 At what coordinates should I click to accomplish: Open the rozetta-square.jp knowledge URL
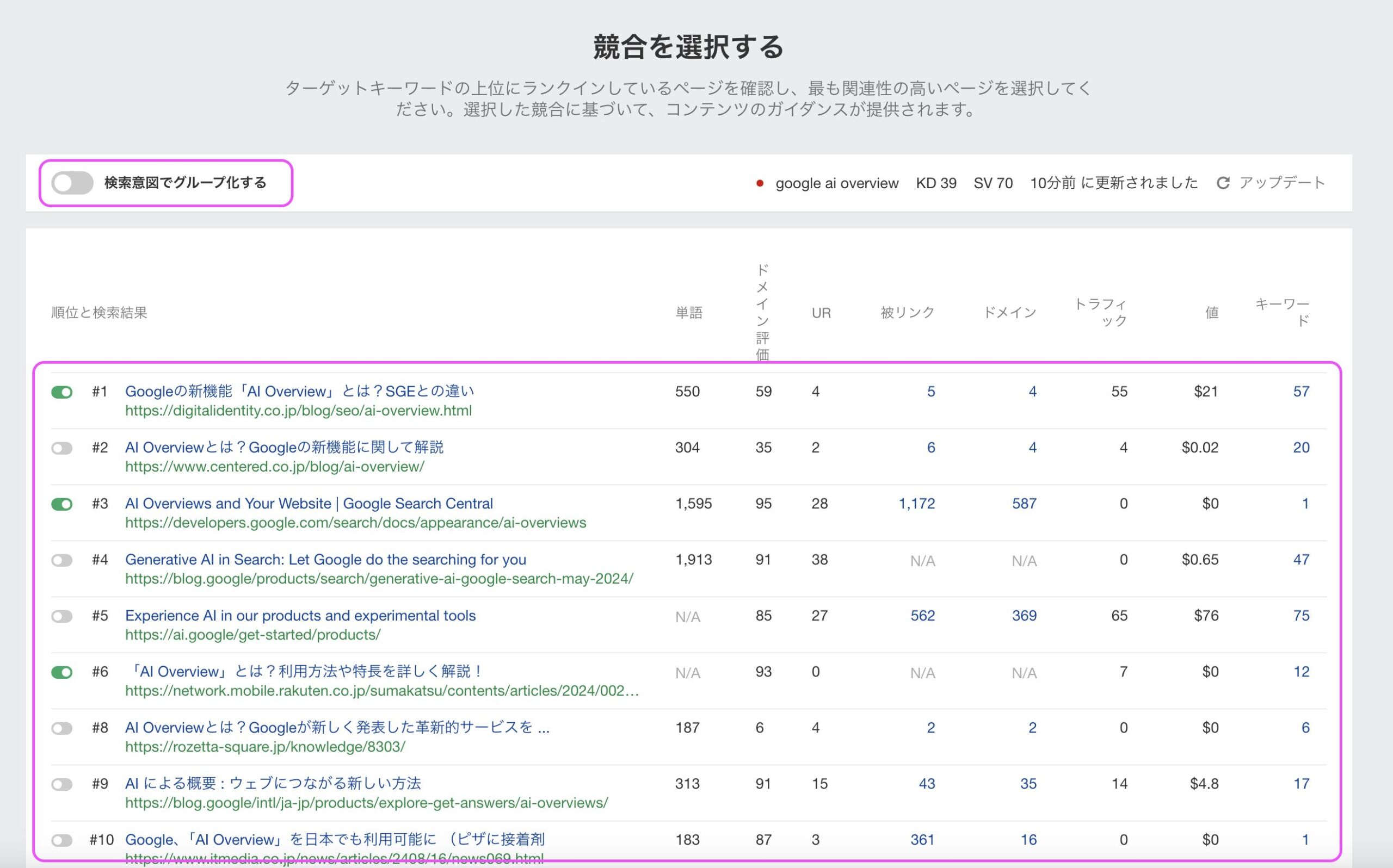tap(264, 747)
